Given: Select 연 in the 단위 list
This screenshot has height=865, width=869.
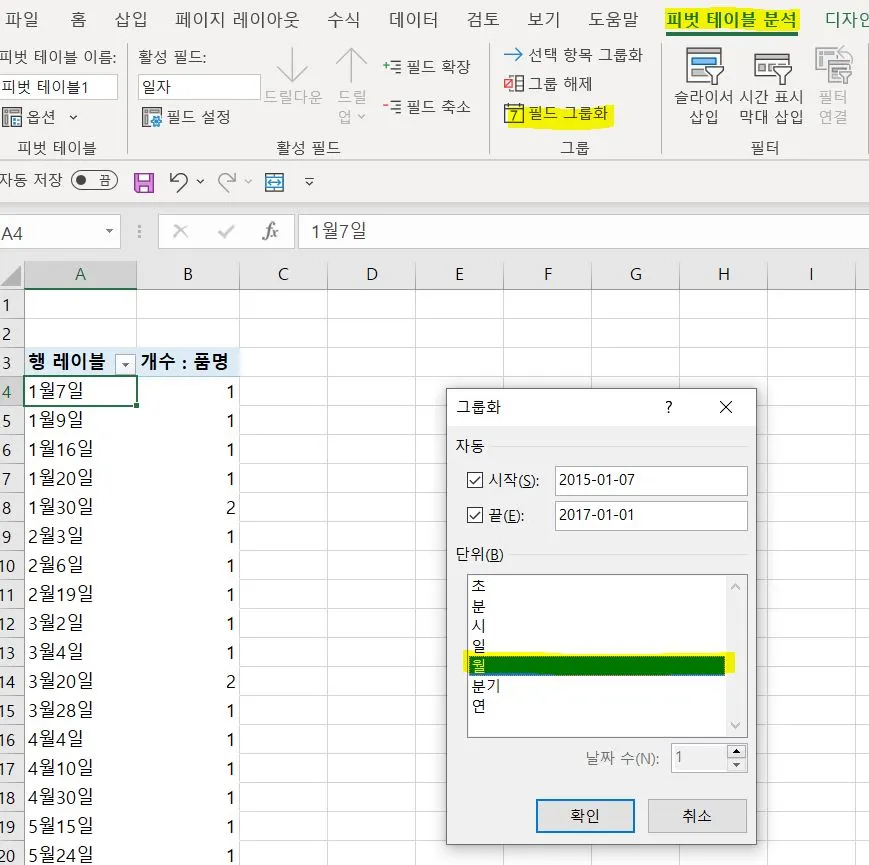Looking at the screenshot, I should pos(597,706).
